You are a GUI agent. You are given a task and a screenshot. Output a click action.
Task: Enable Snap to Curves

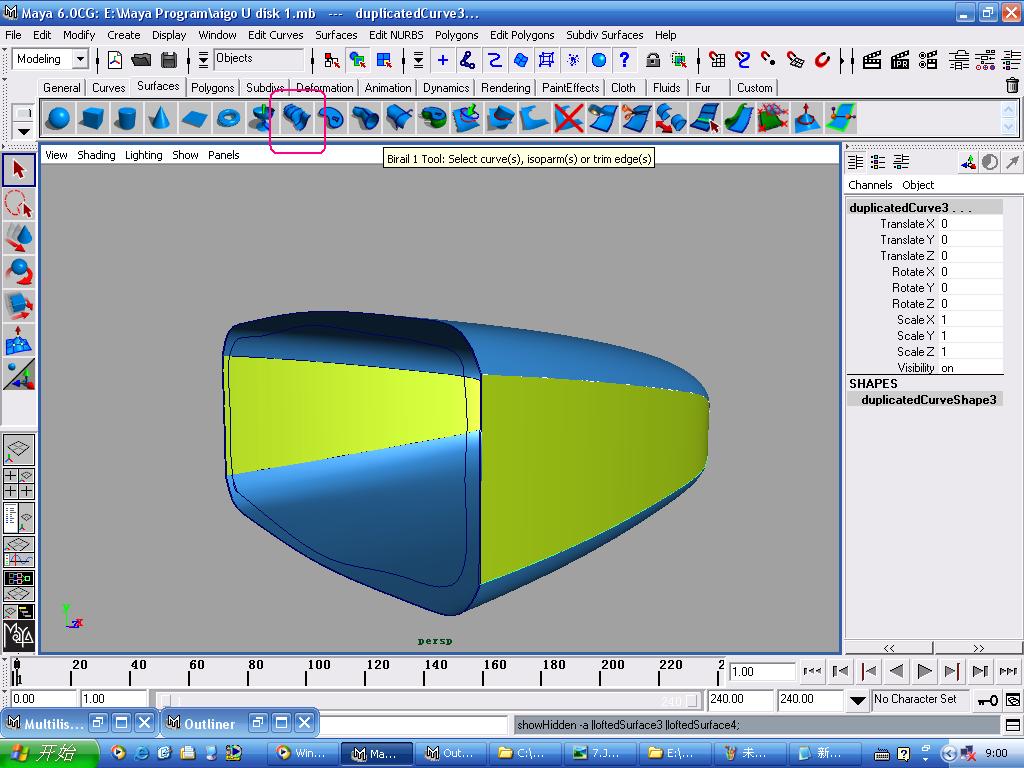coord(743,60)
